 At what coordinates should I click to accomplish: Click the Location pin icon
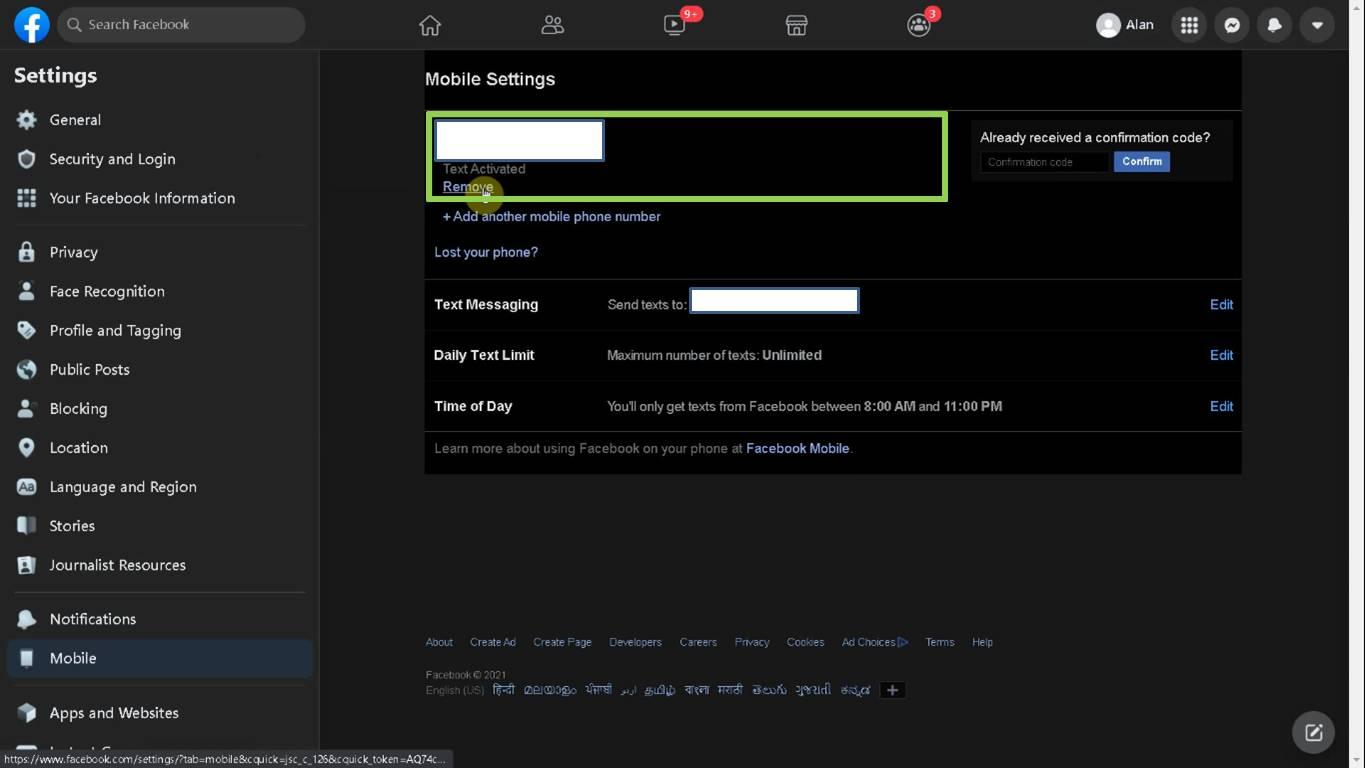pyautogui.click(x=27, y=447)
